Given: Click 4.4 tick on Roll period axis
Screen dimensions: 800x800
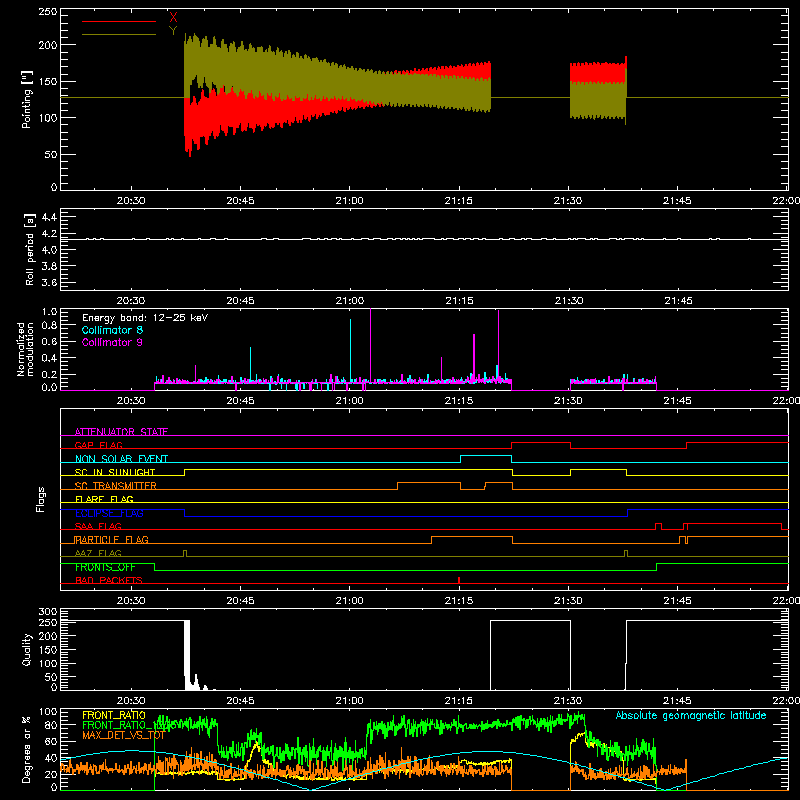Looking at the screenshot, I should (x=49, y=217).
